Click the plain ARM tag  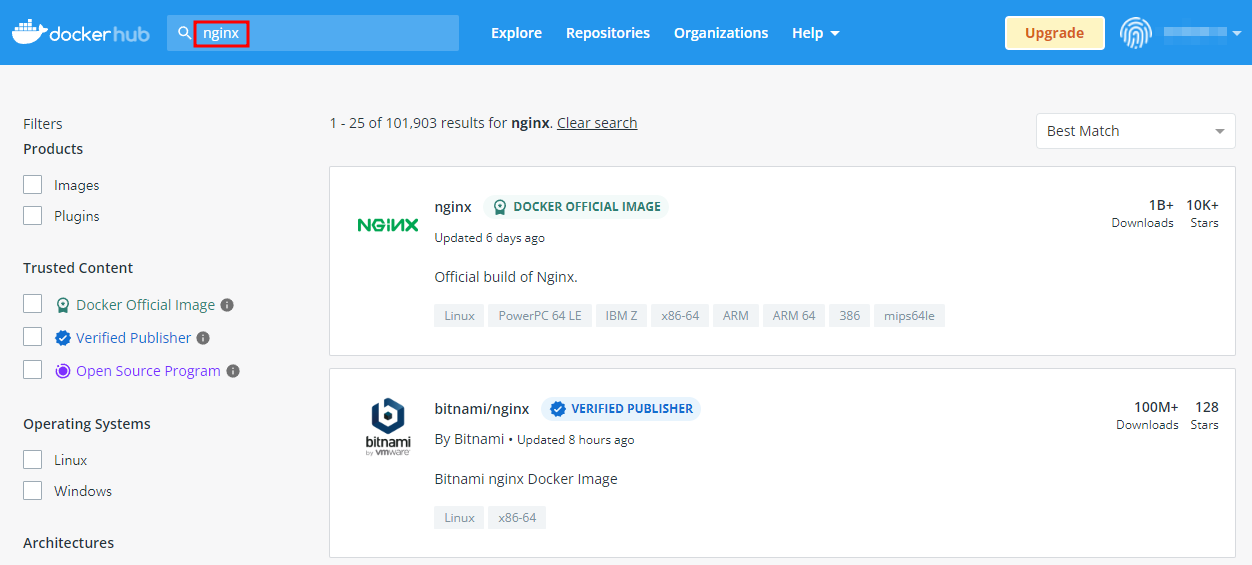pyautogui.click(x=736, y=316)
